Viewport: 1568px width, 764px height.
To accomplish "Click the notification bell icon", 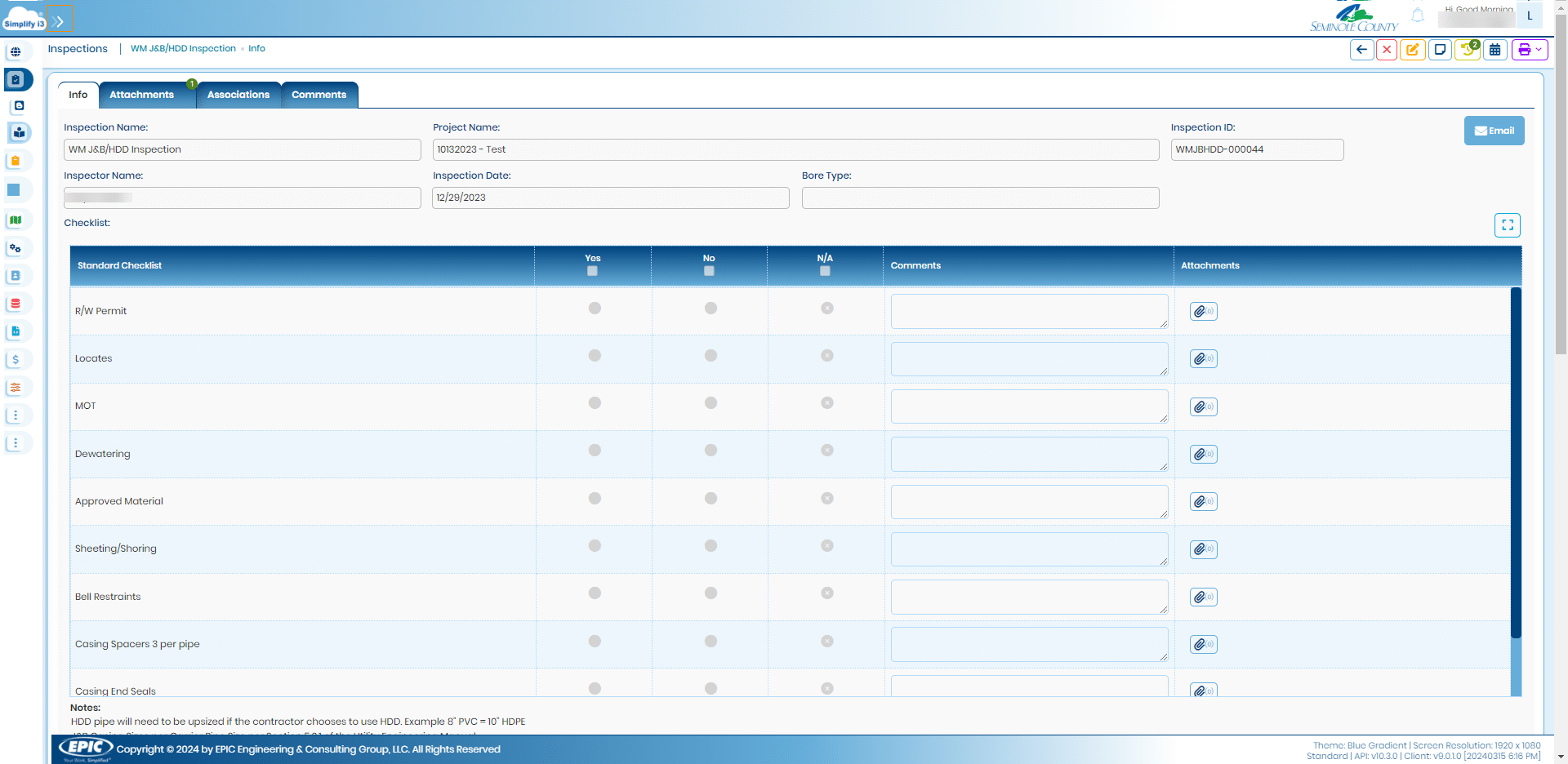I will point(1418,16).
